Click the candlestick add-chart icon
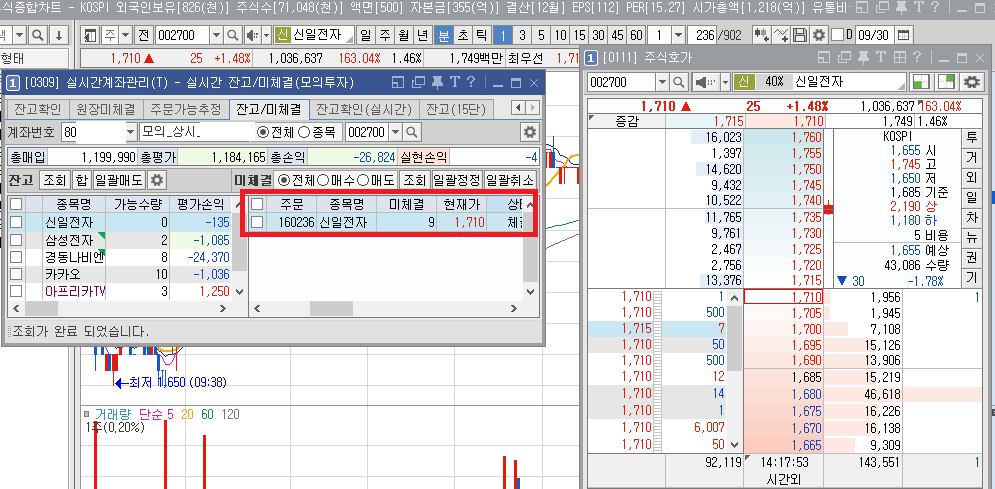995x489 pixels. pyautogui.click(x=761, y=35)
